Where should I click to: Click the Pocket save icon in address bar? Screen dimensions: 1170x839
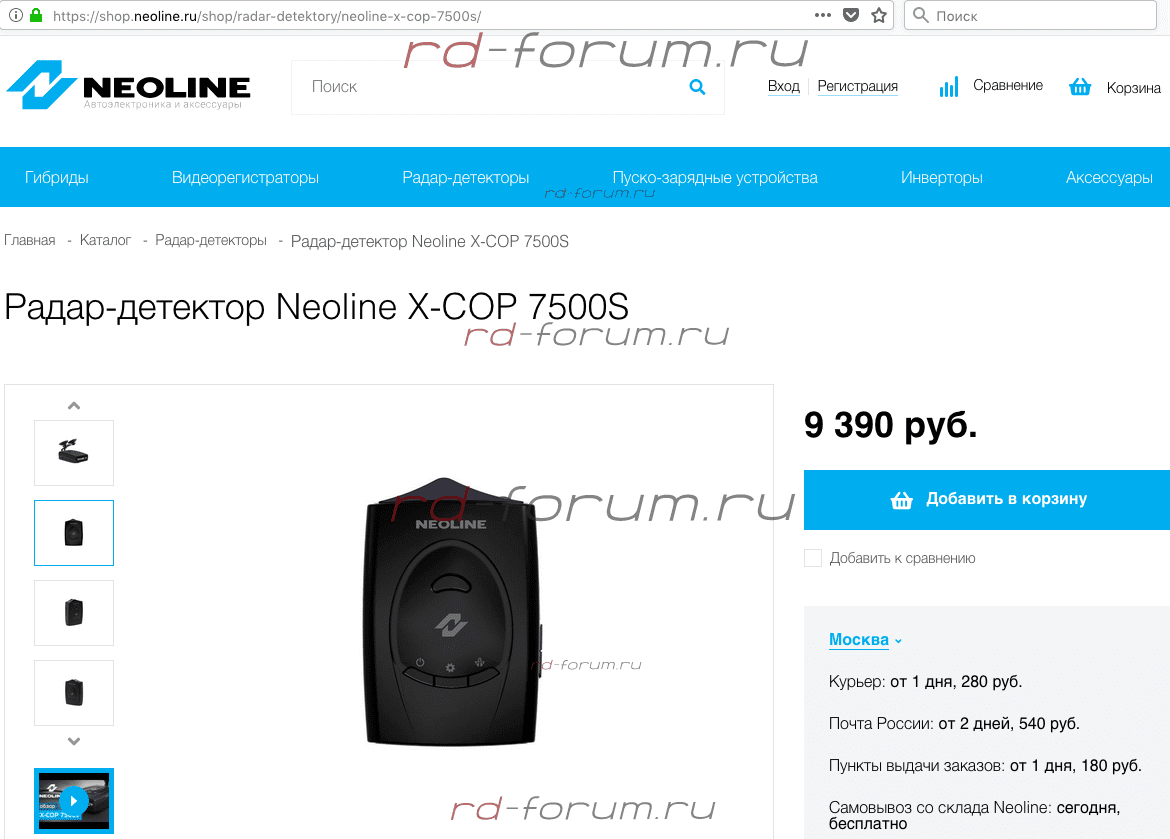click(851, 15)
